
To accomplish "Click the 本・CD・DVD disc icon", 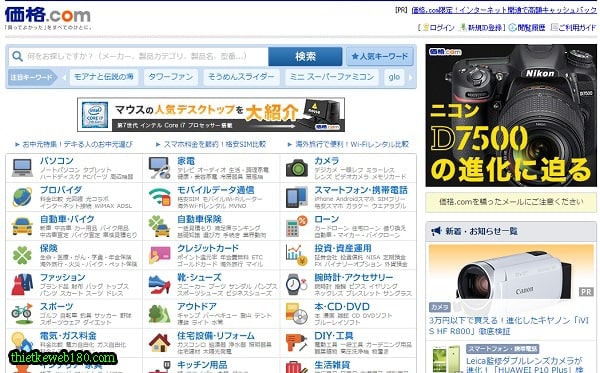I will 297,313.
